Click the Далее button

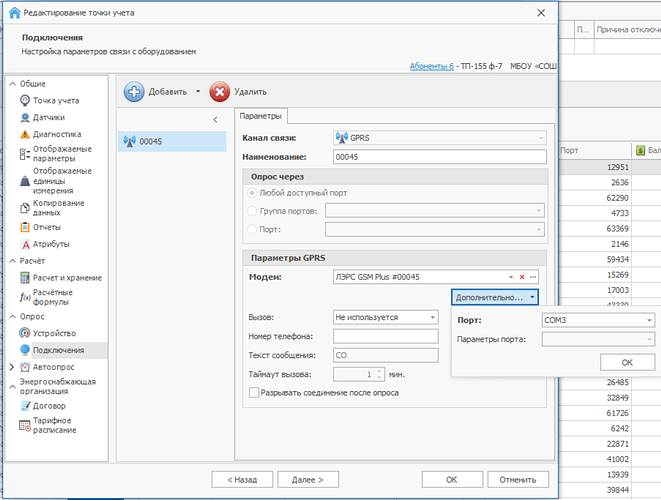coord(308,479)
